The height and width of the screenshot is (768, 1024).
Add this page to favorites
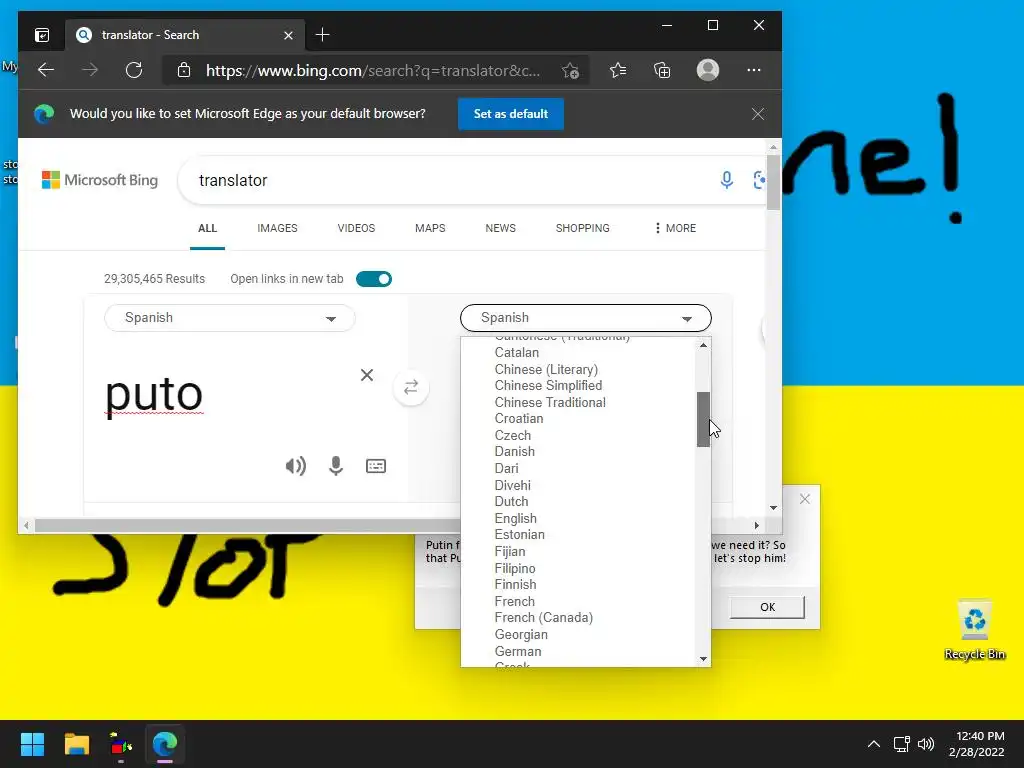click(570, 71)
